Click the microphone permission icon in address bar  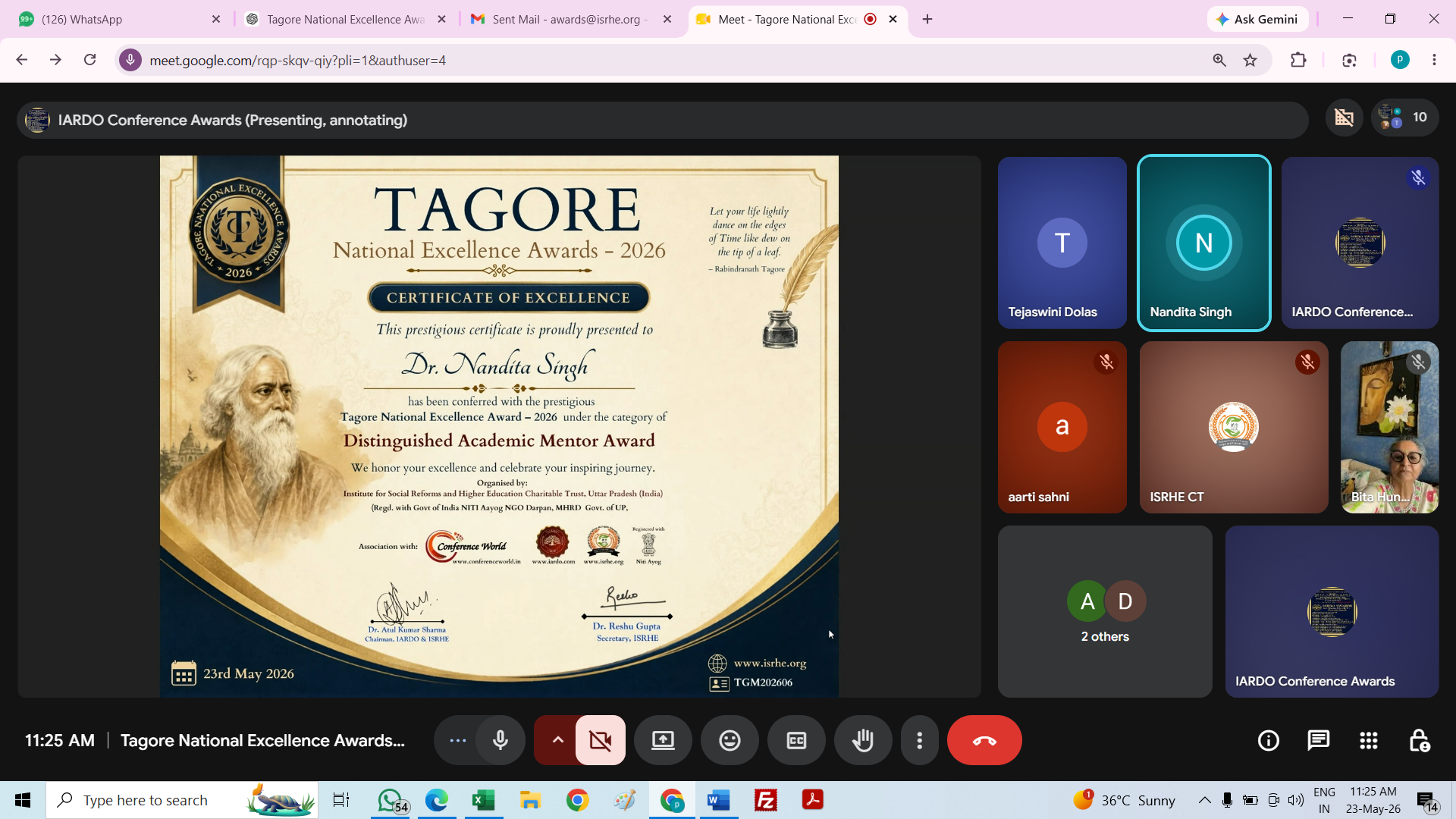click(130, 60)
